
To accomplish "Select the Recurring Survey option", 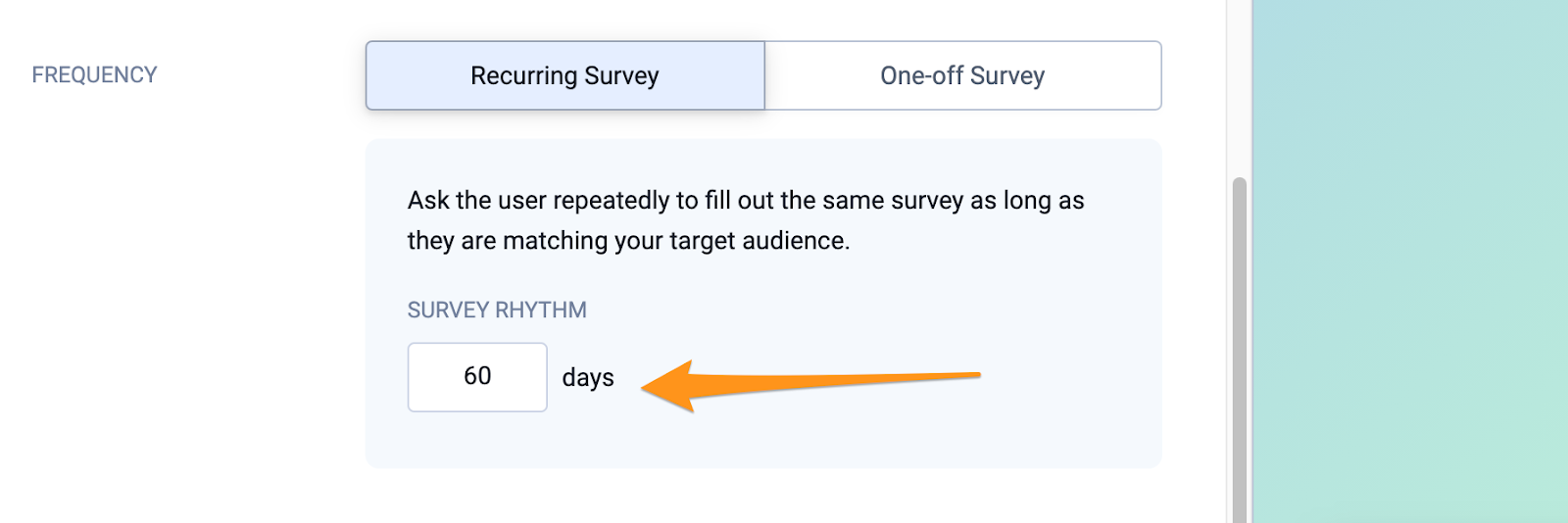I will click(564, 75).
